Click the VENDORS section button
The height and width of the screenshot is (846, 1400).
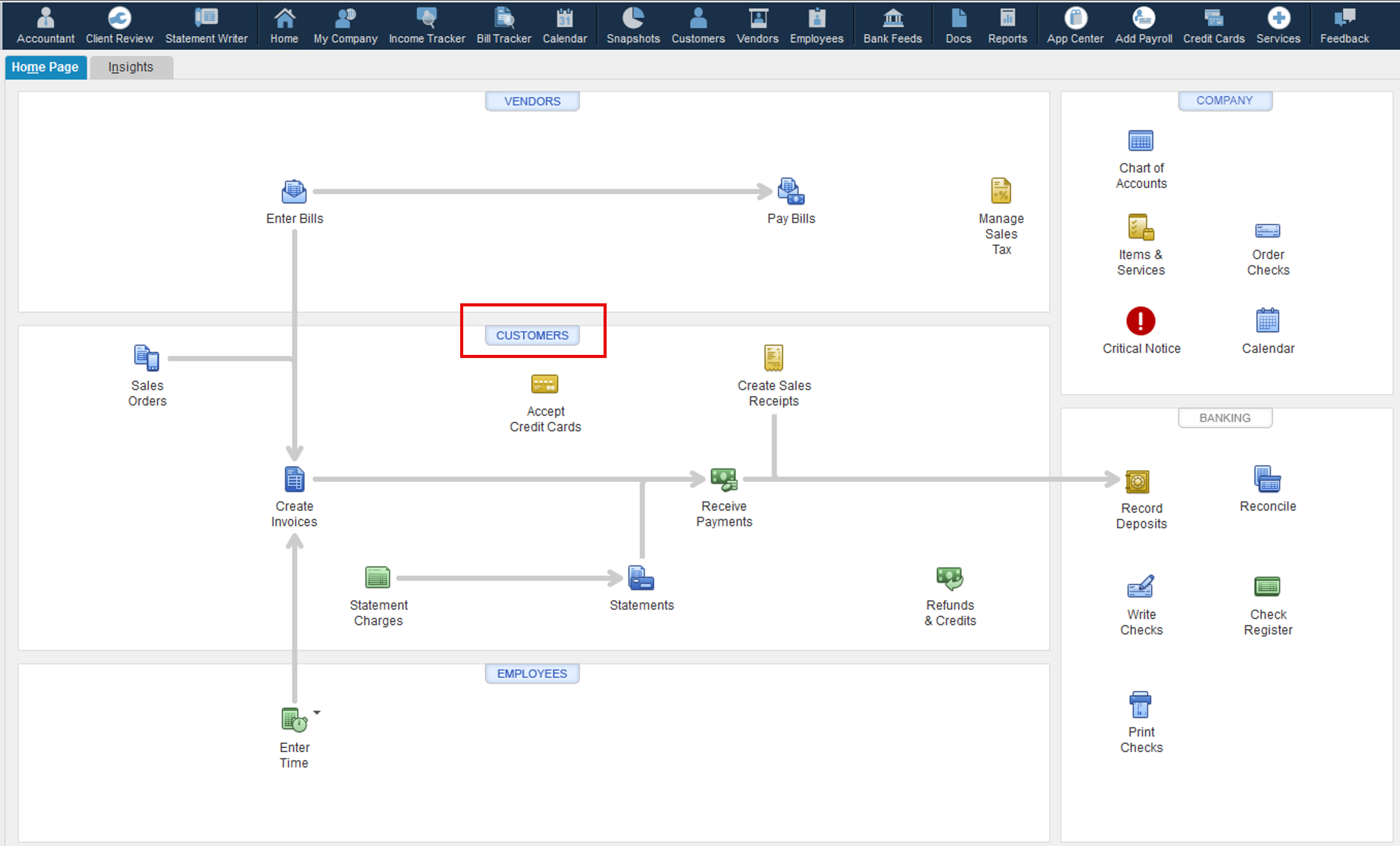[x=532, y=101]
